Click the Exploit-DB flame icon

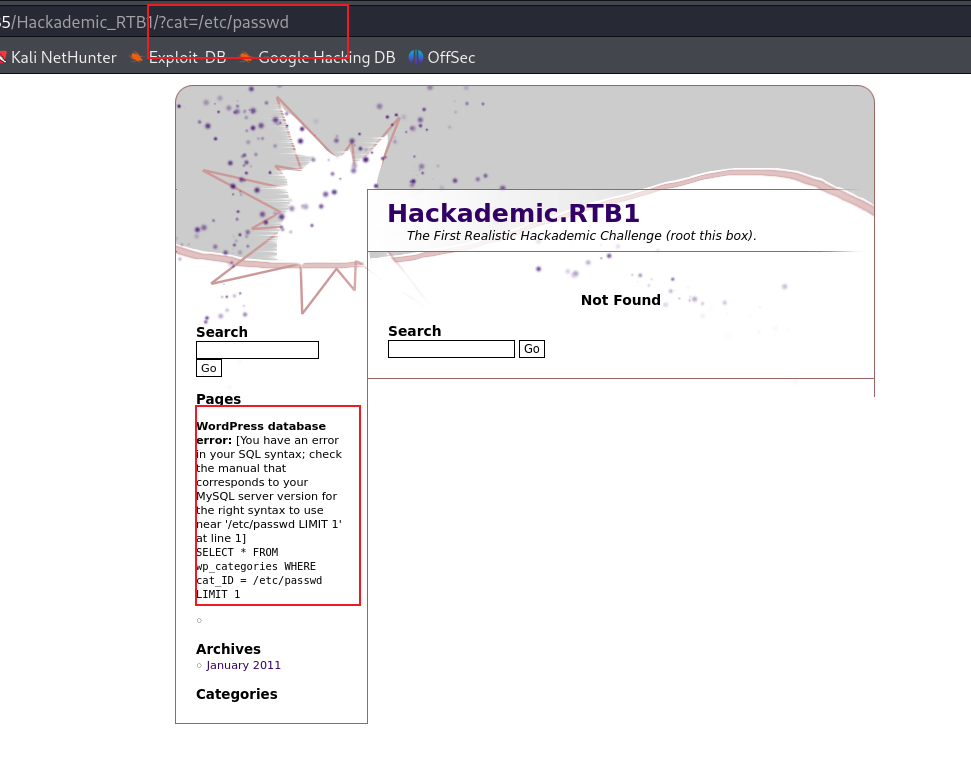136,57
